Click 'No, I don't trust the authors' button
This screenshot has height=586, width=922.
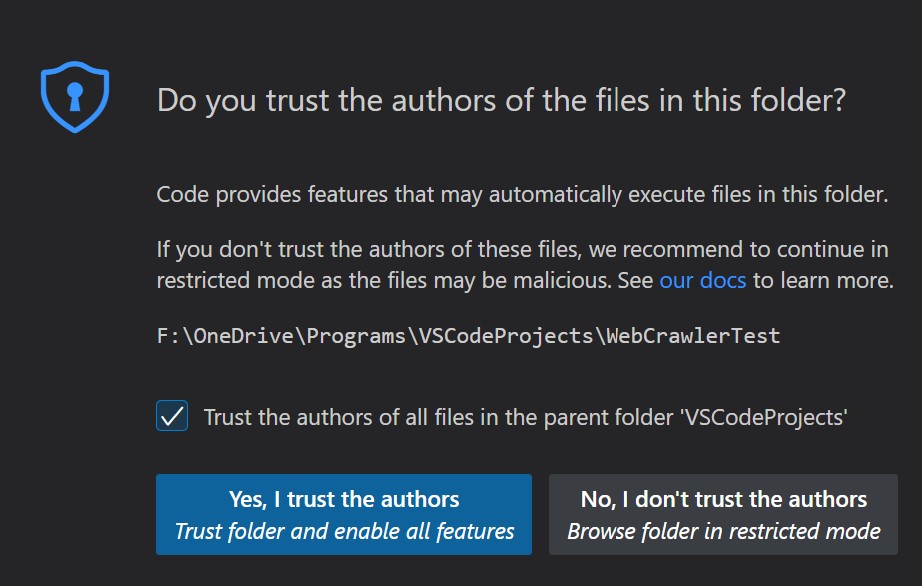[723, 514]
